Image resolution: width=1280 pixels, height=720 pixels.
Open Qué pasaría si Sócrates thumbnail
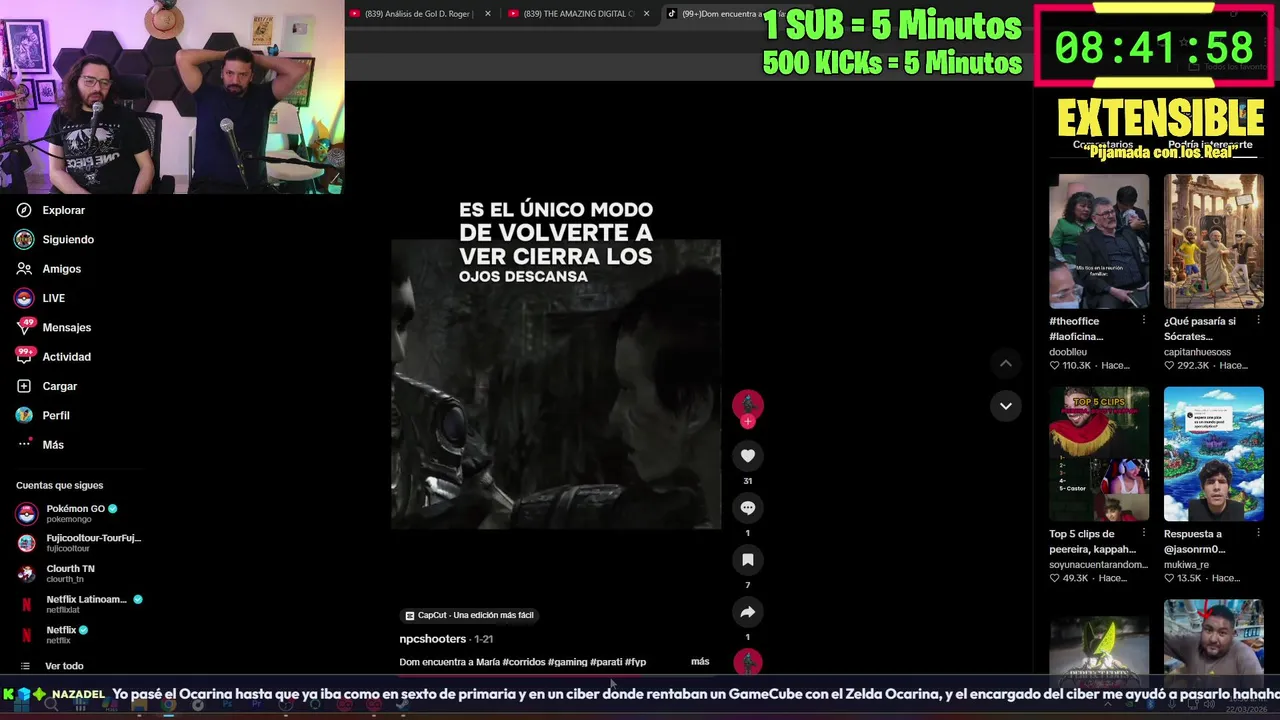coord(1214,241)
